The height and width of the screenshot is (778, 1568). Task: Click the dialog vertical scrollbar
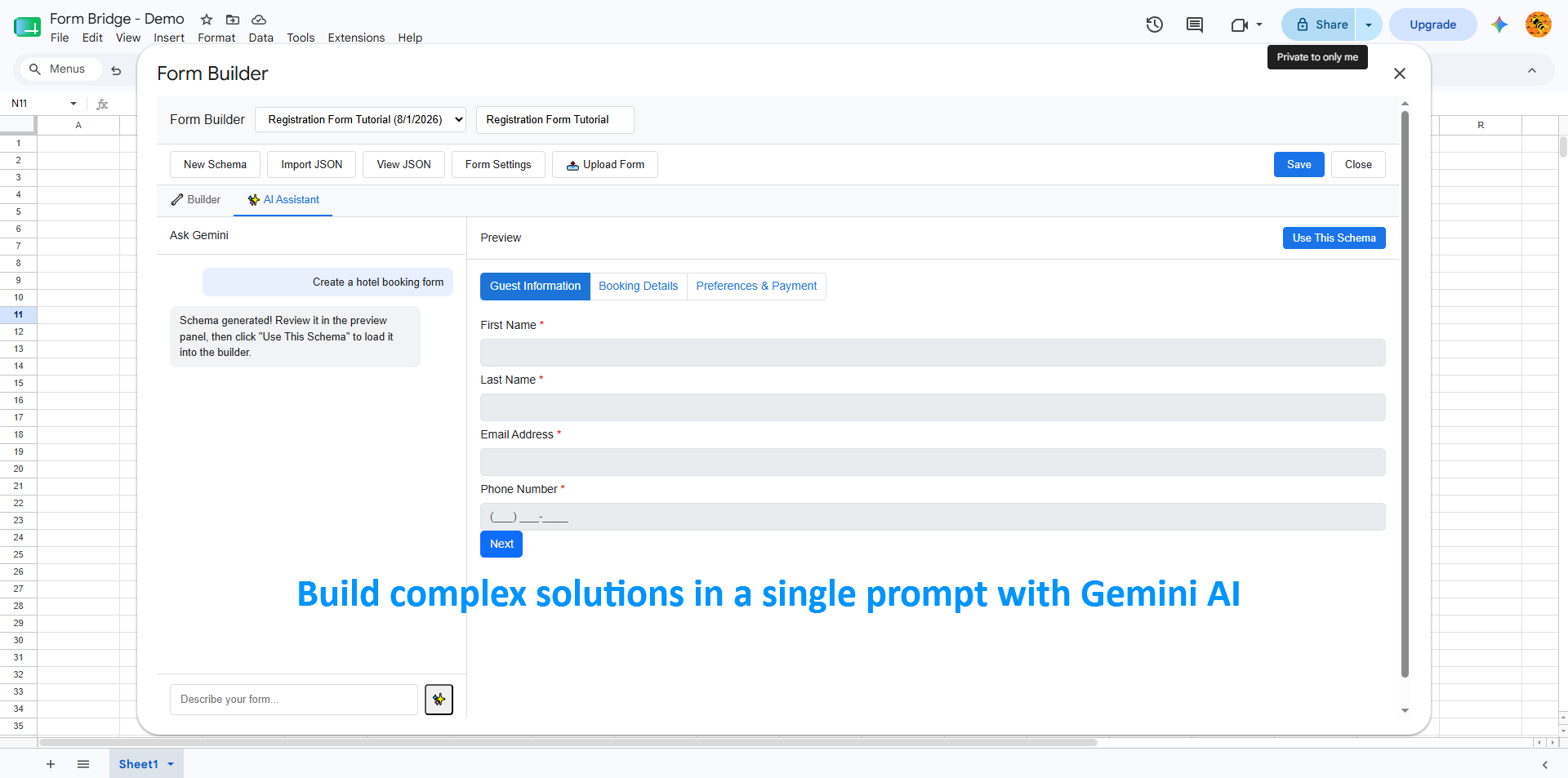point(1405,394)
